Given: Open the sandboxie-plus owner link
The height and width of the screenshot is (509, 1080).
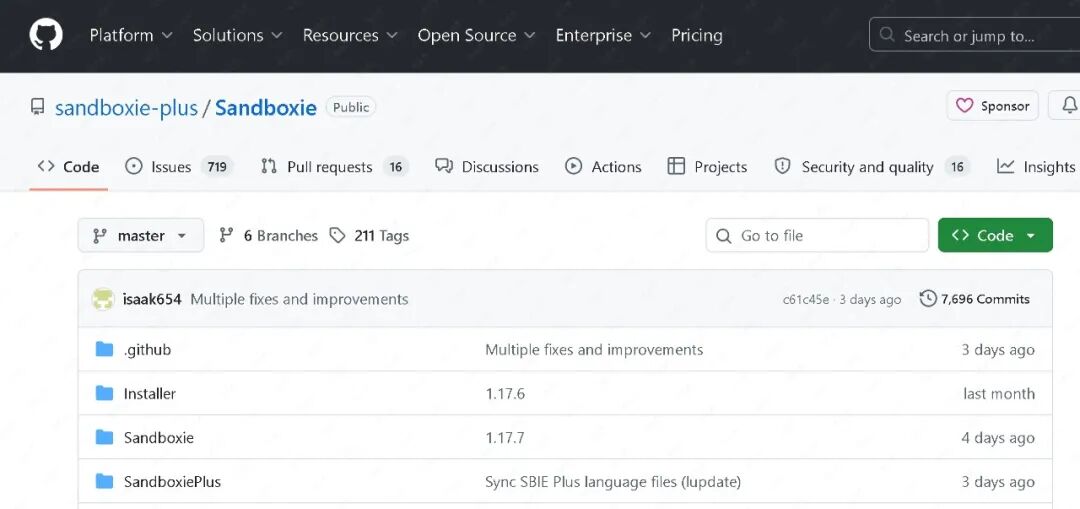Looking at the screenshot, I should click(127, 108).
